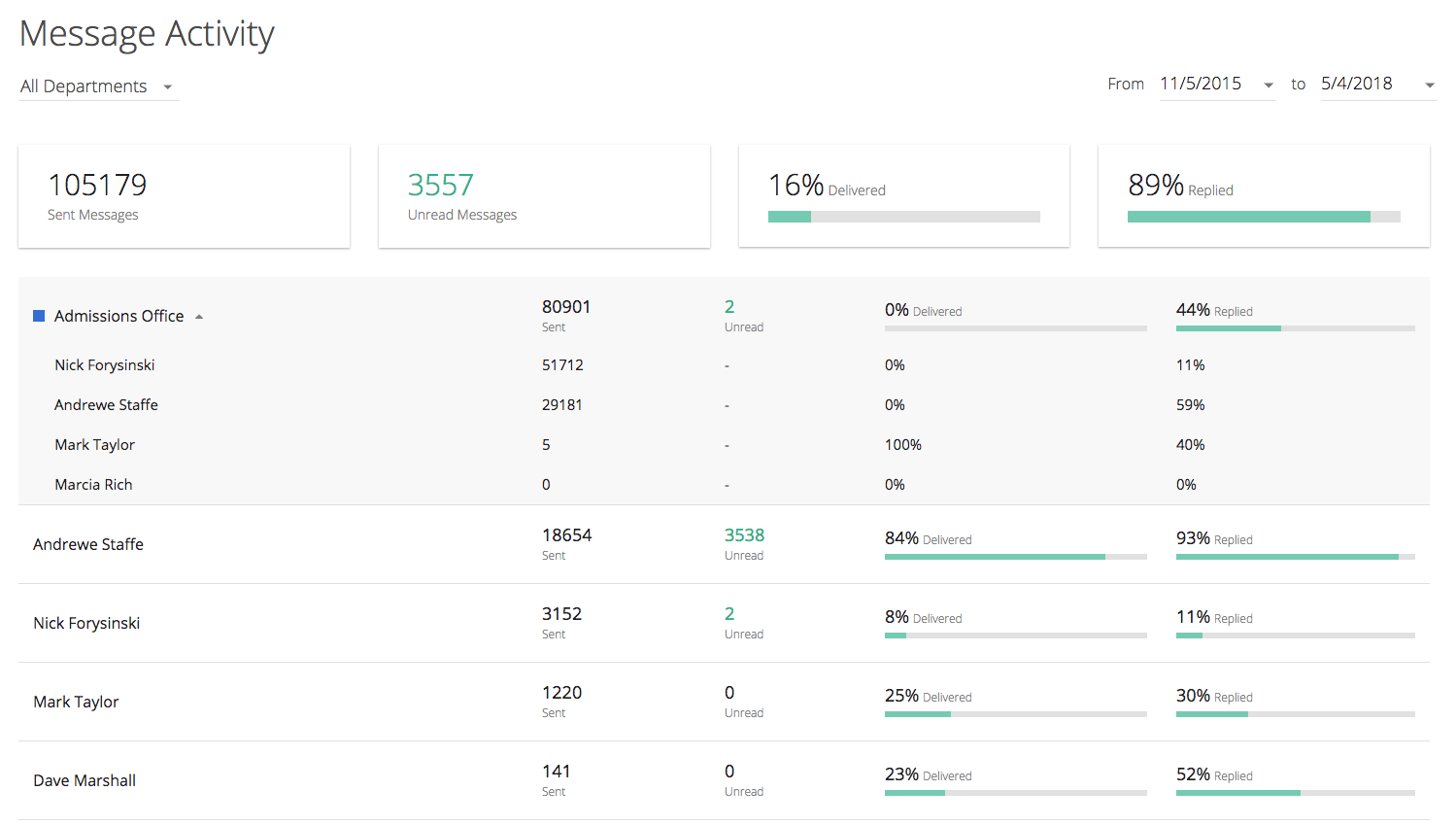Click Admissions Office 2 unread count
The width and height of the screenshot is (1456, 825).
729,307
